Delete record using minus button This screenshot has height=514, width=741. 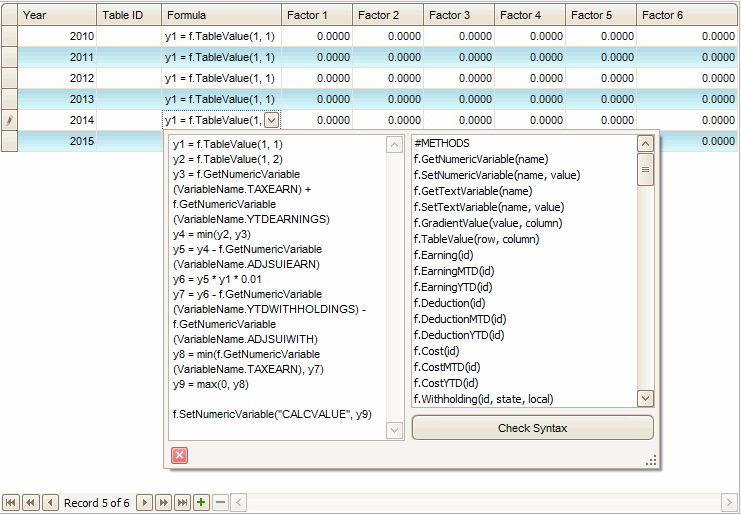(220, 502)
